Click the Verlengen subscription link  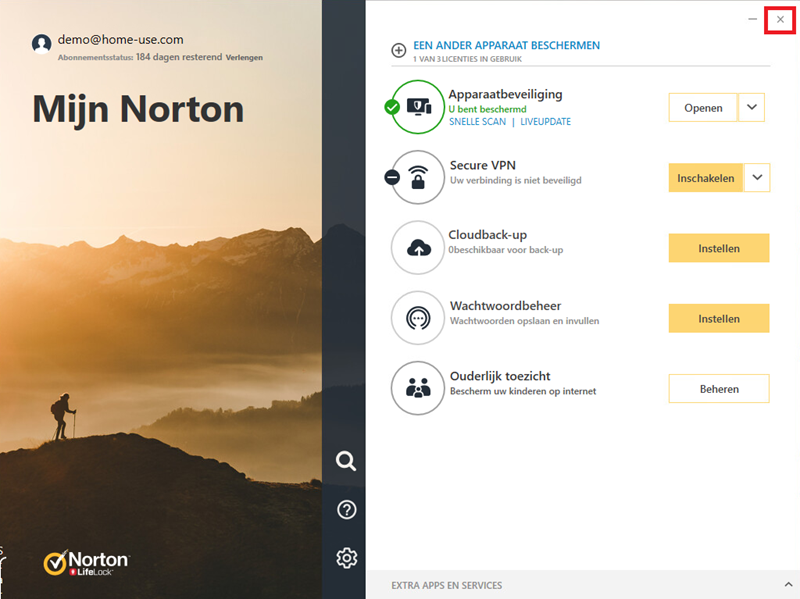coord(245,58)
